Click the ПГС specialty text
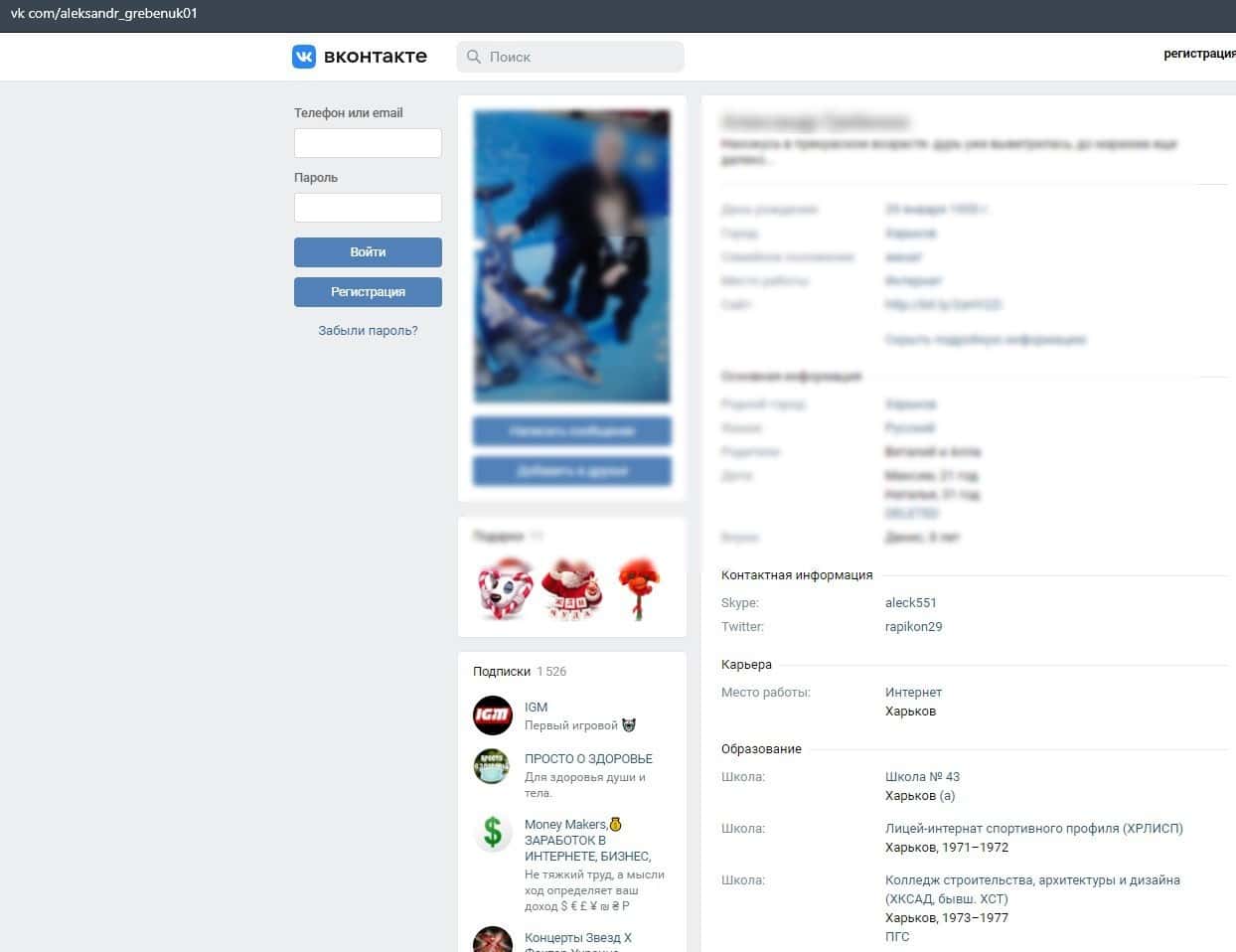This screenshot has height=952, width=1236. 897,937
